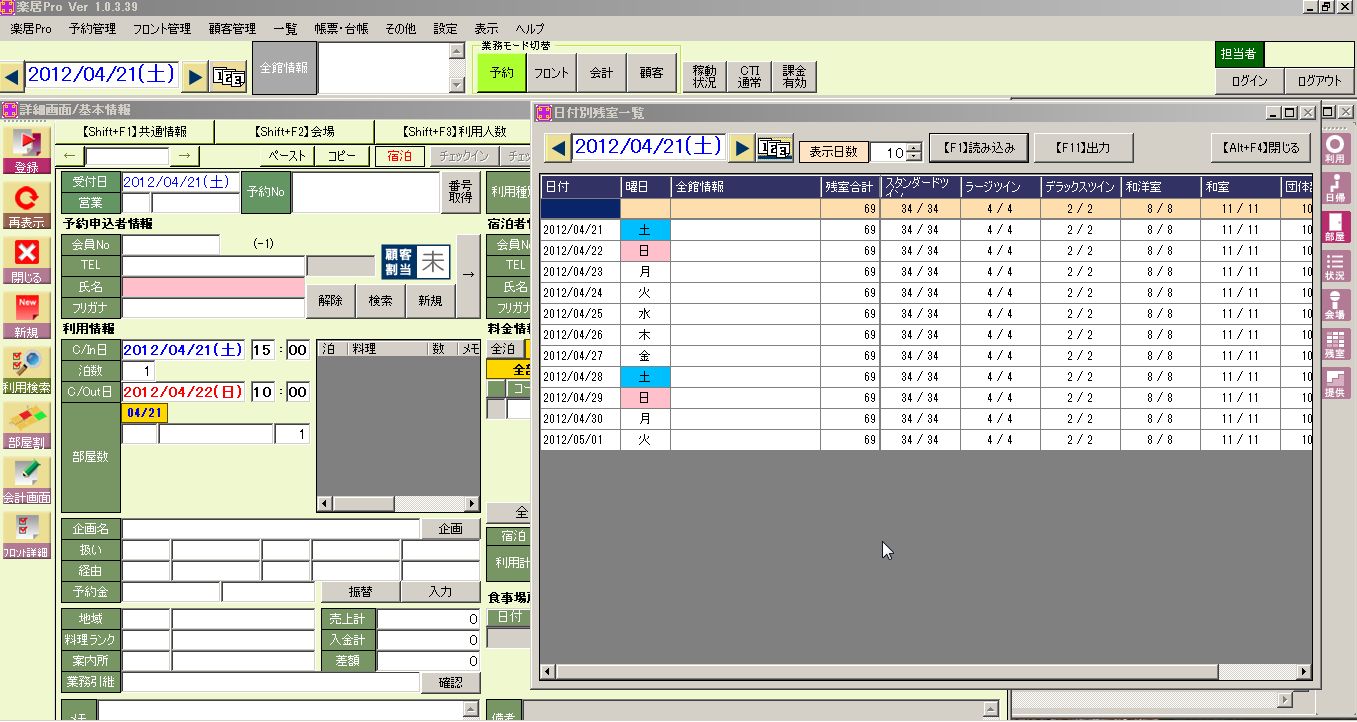Click 検索 button under 顧客割当
The height and width of the screenshot is (722, 1357).
pos(380,301)
